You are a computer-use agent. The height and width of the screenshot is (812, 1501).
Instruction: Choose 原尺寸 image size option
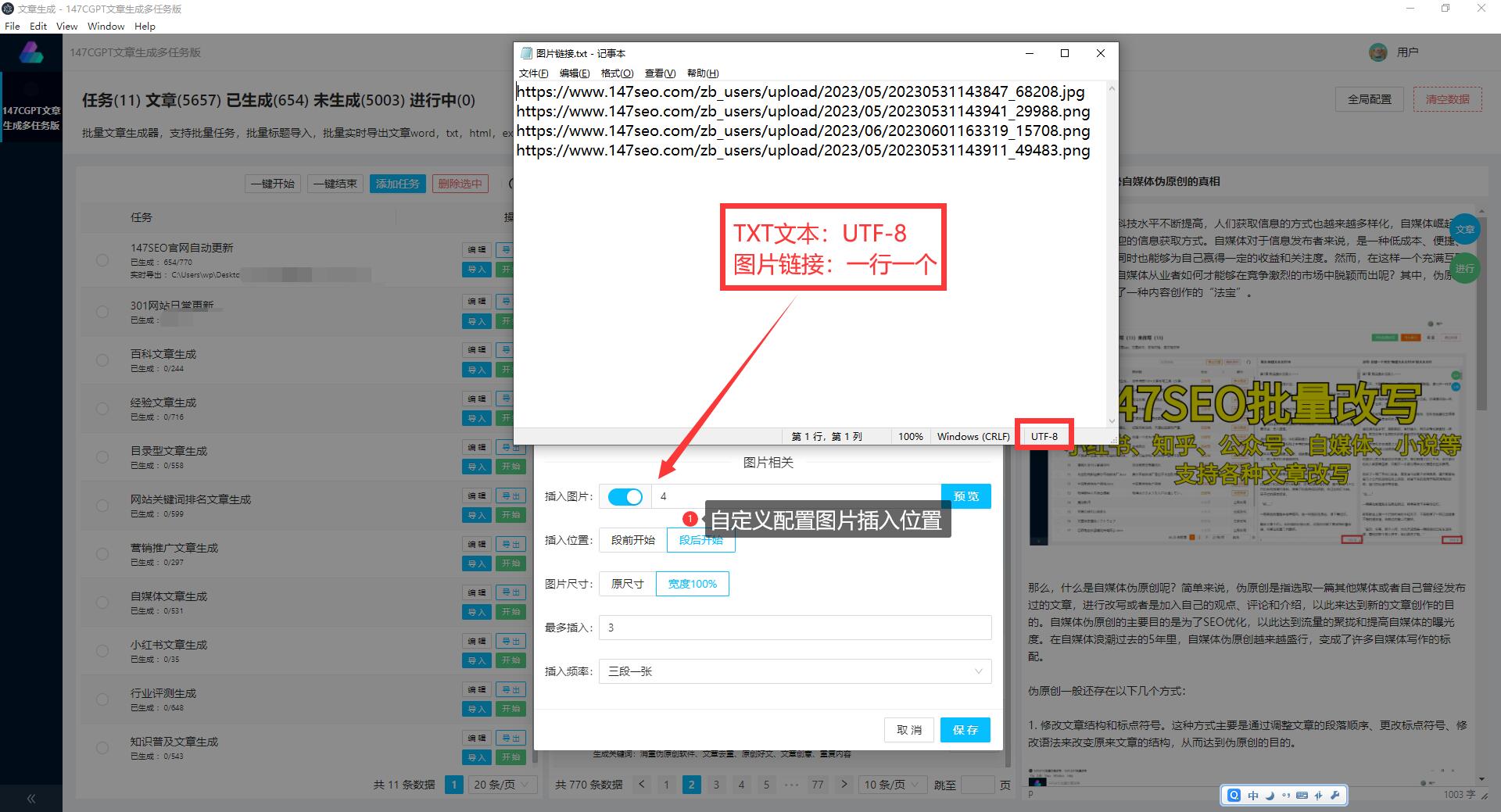[628, 584]
